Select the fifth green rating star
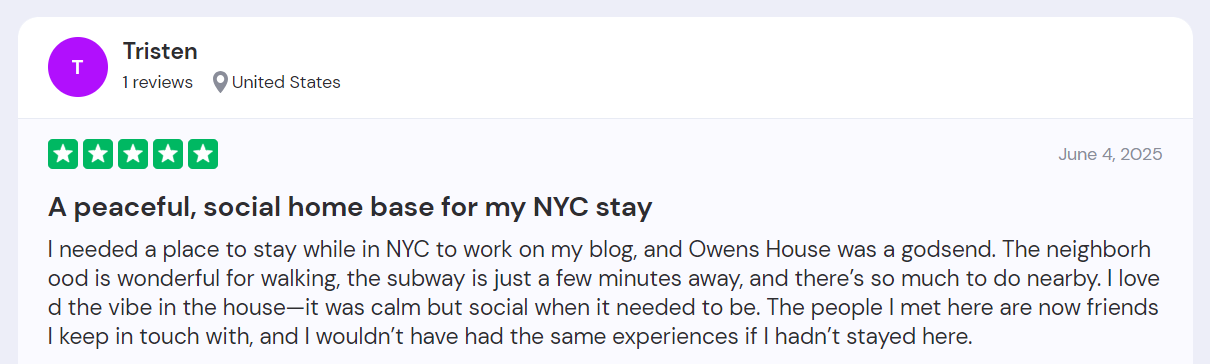1210x364 pixels. 203,154
